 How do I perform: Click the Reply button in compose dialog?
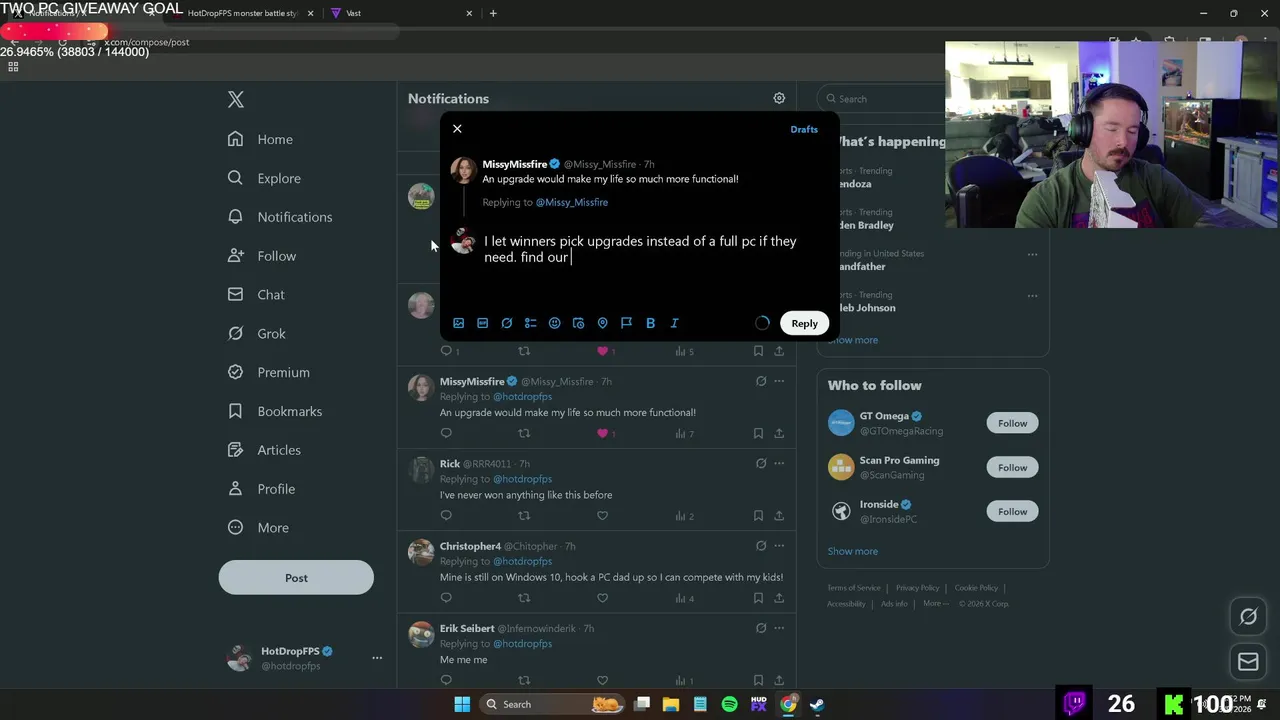pyautogui.click(x=804, y=323)
